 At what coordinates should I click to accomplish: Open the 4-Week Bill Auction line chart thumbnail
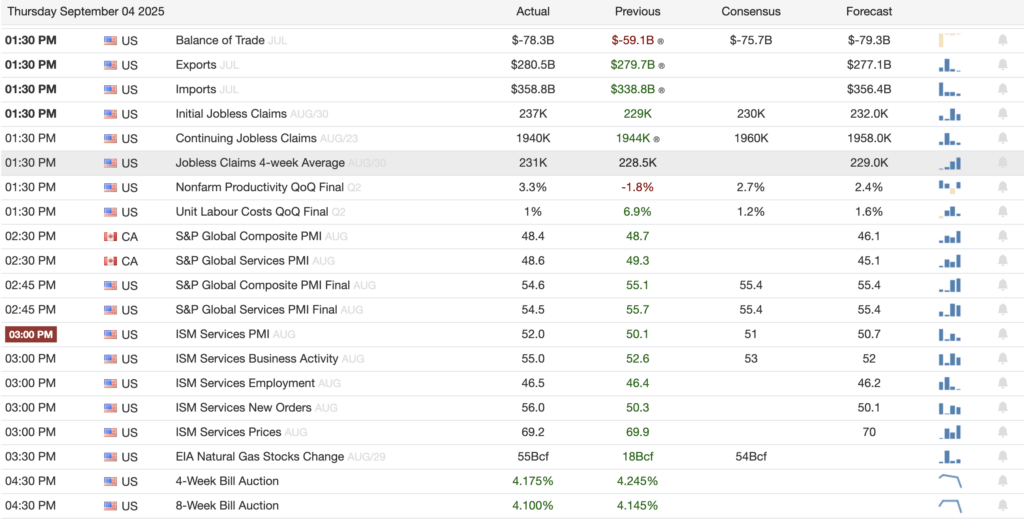[x=949, y=481]
